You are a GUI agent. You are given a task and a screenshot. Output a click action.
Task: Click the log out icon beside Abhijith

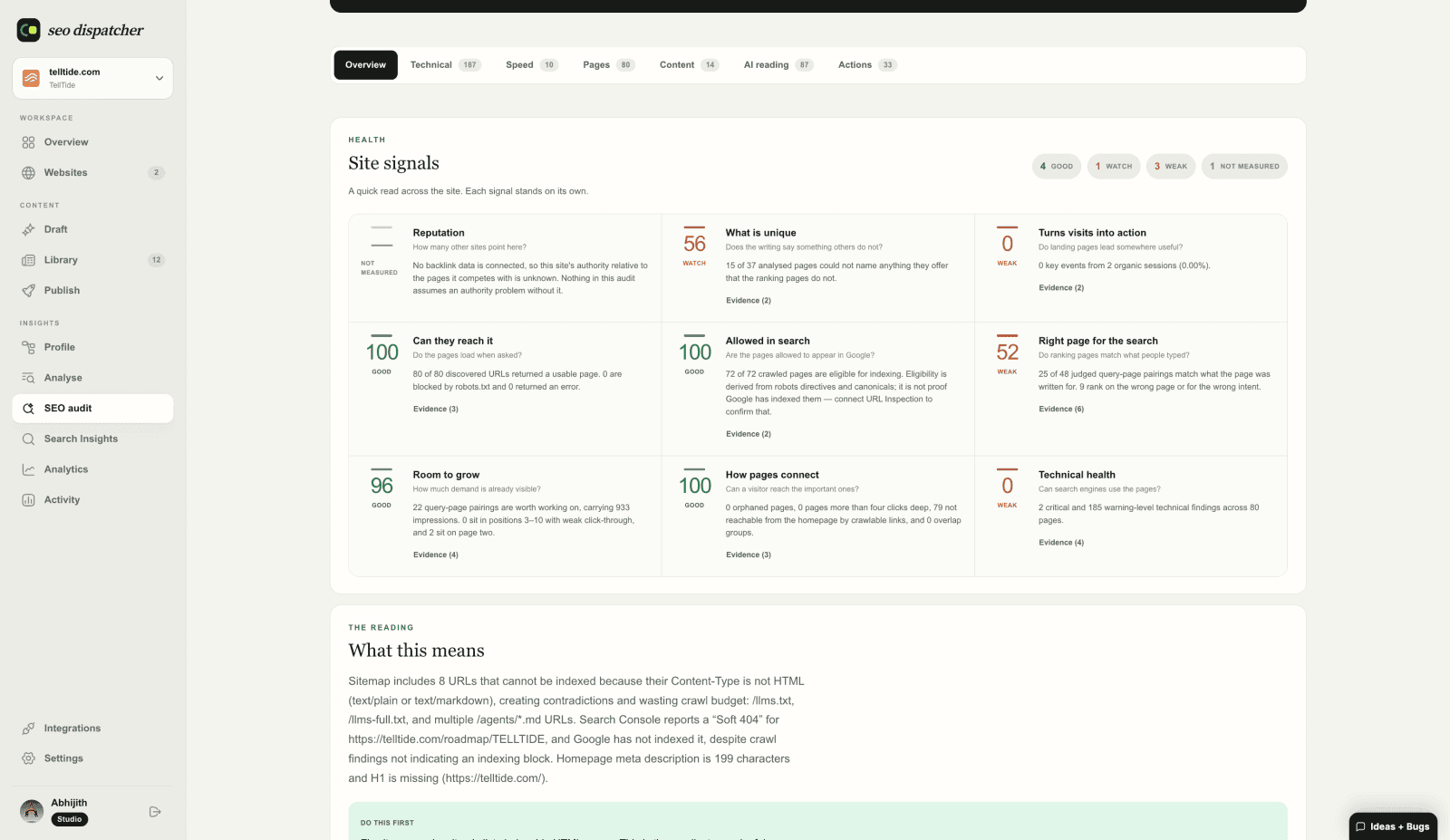(x=155, y=812)
